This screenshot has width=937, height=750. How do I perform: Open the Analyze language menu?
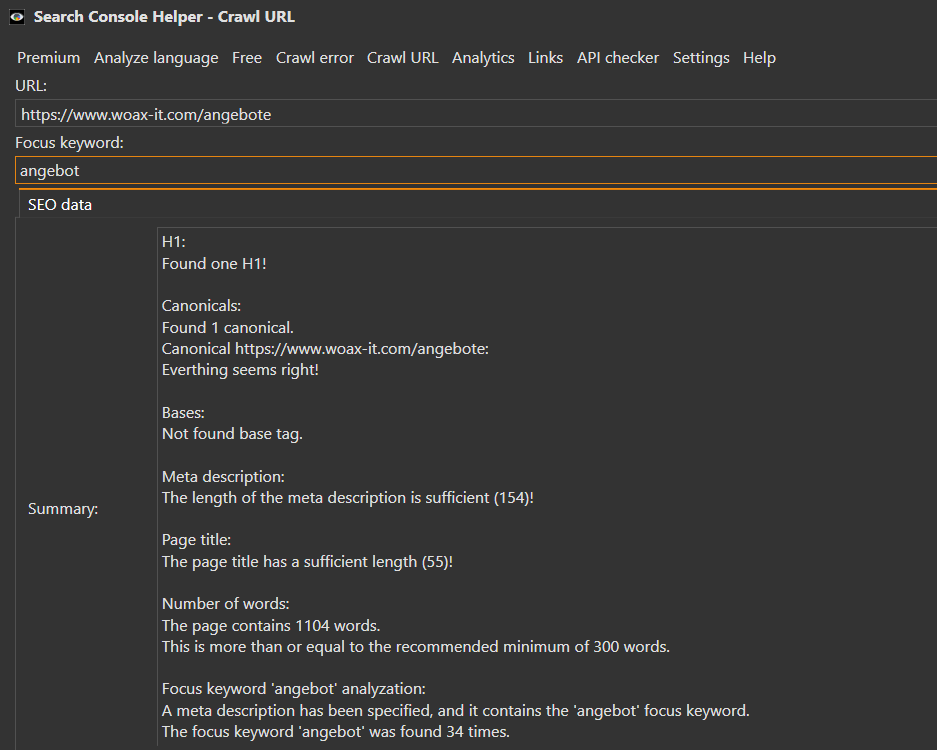point(156,58)
